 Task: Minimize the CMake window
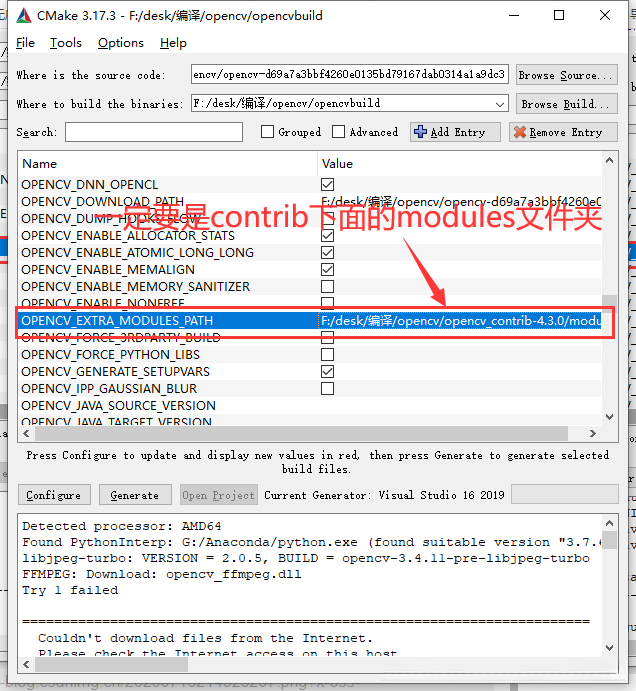514,15
